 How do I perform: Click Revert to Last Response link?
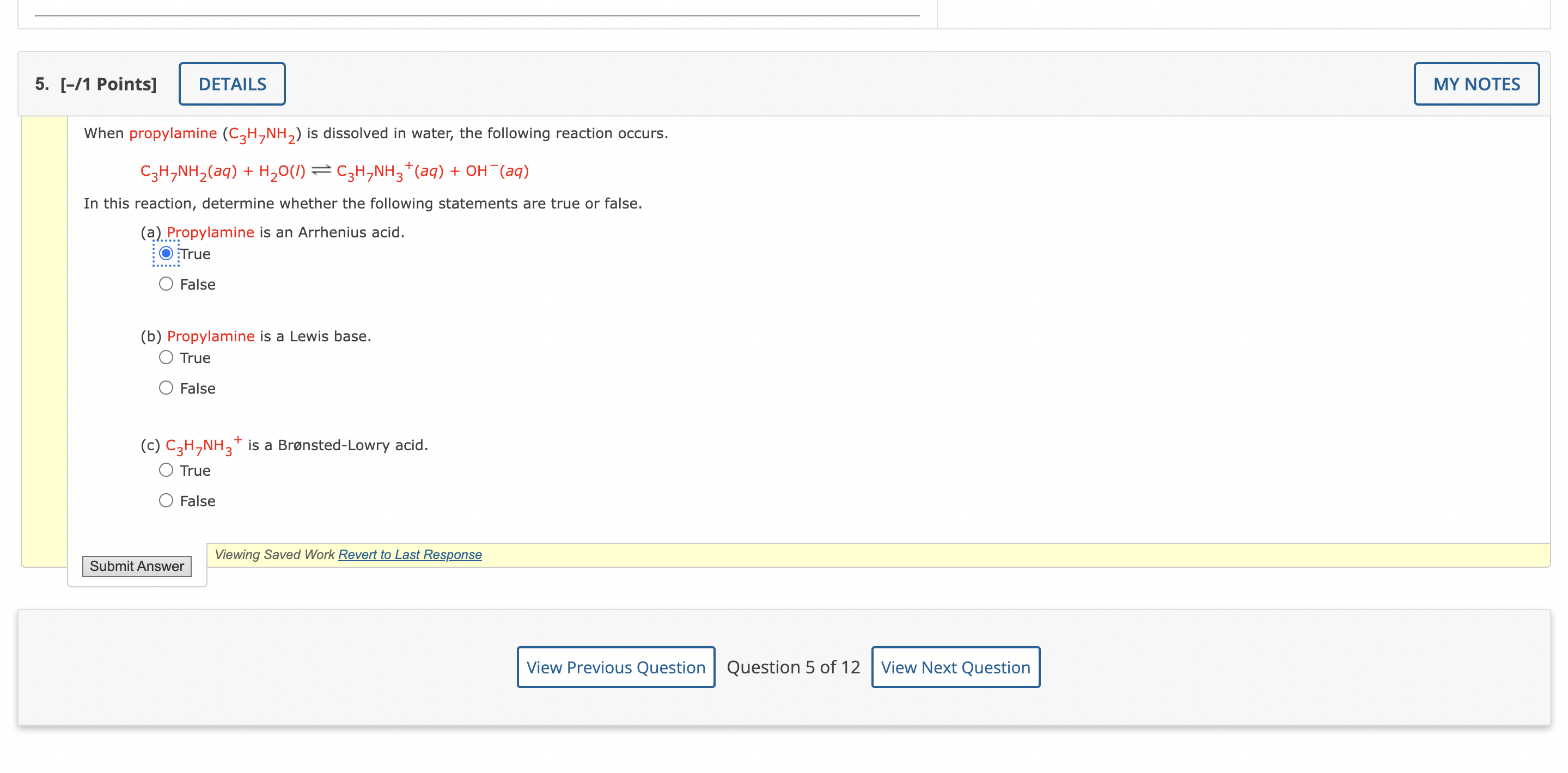(410, 554)
